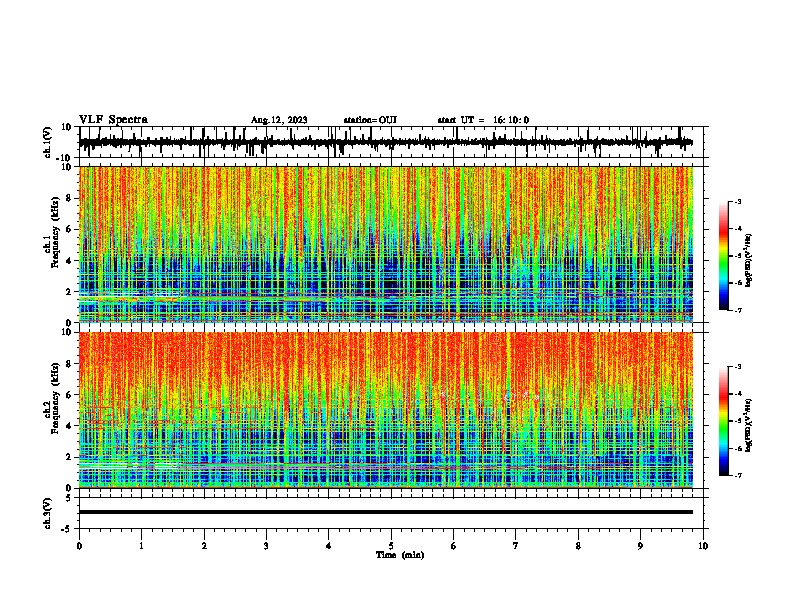Click the ch.3 voltage trace line
The image size is (792, 612).
click(x=386, y=512)
